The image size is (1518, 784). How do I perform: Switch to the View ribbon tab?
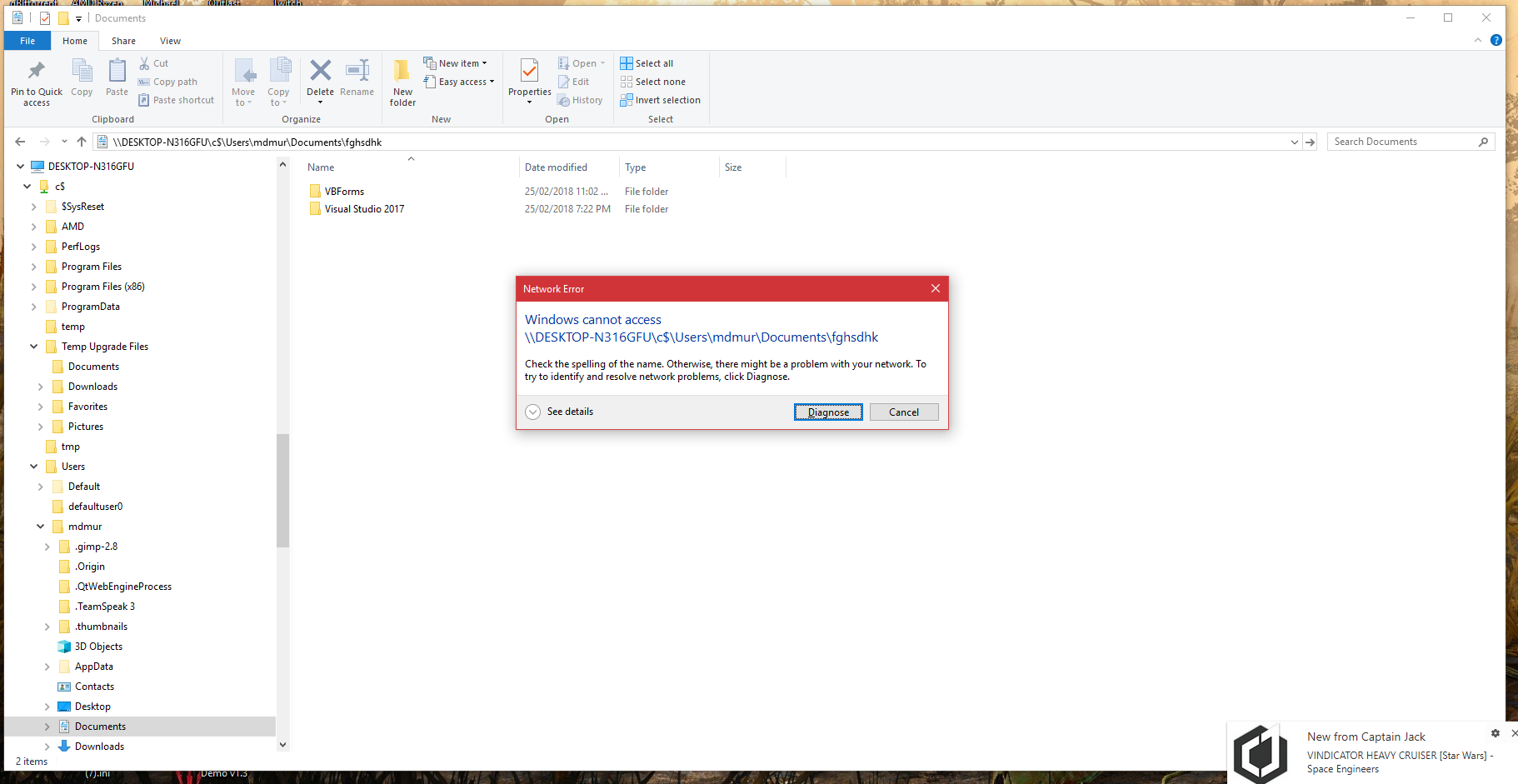point(170,41)
